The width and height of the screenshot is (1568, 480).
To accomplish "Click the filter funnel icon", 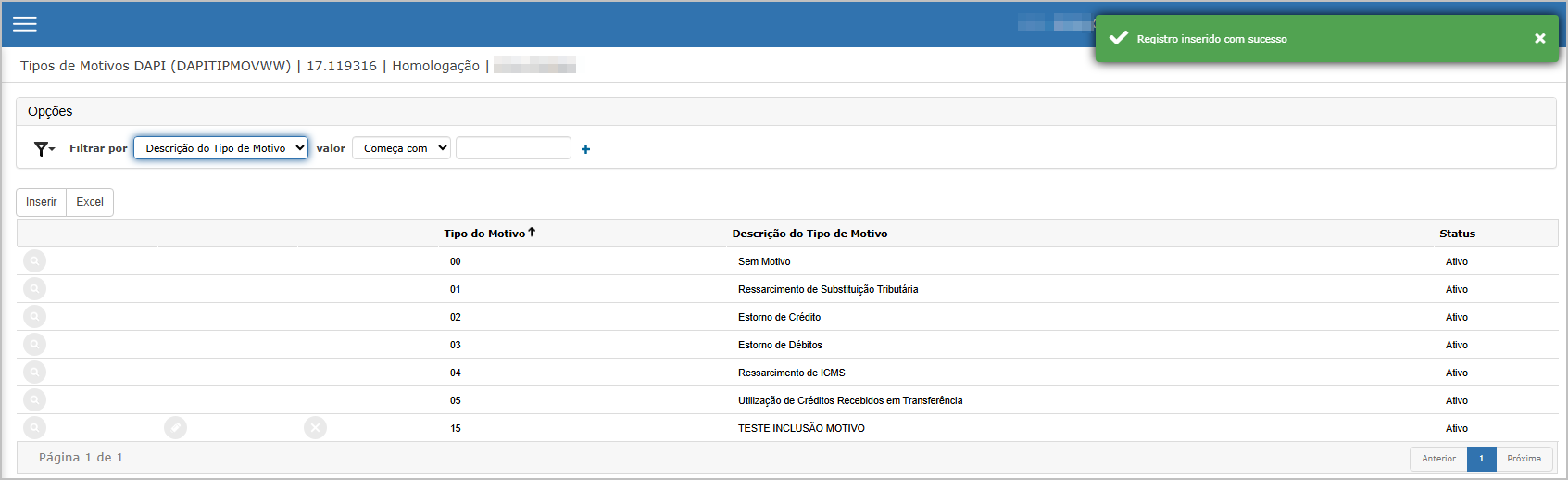I will tap(43, 148).
